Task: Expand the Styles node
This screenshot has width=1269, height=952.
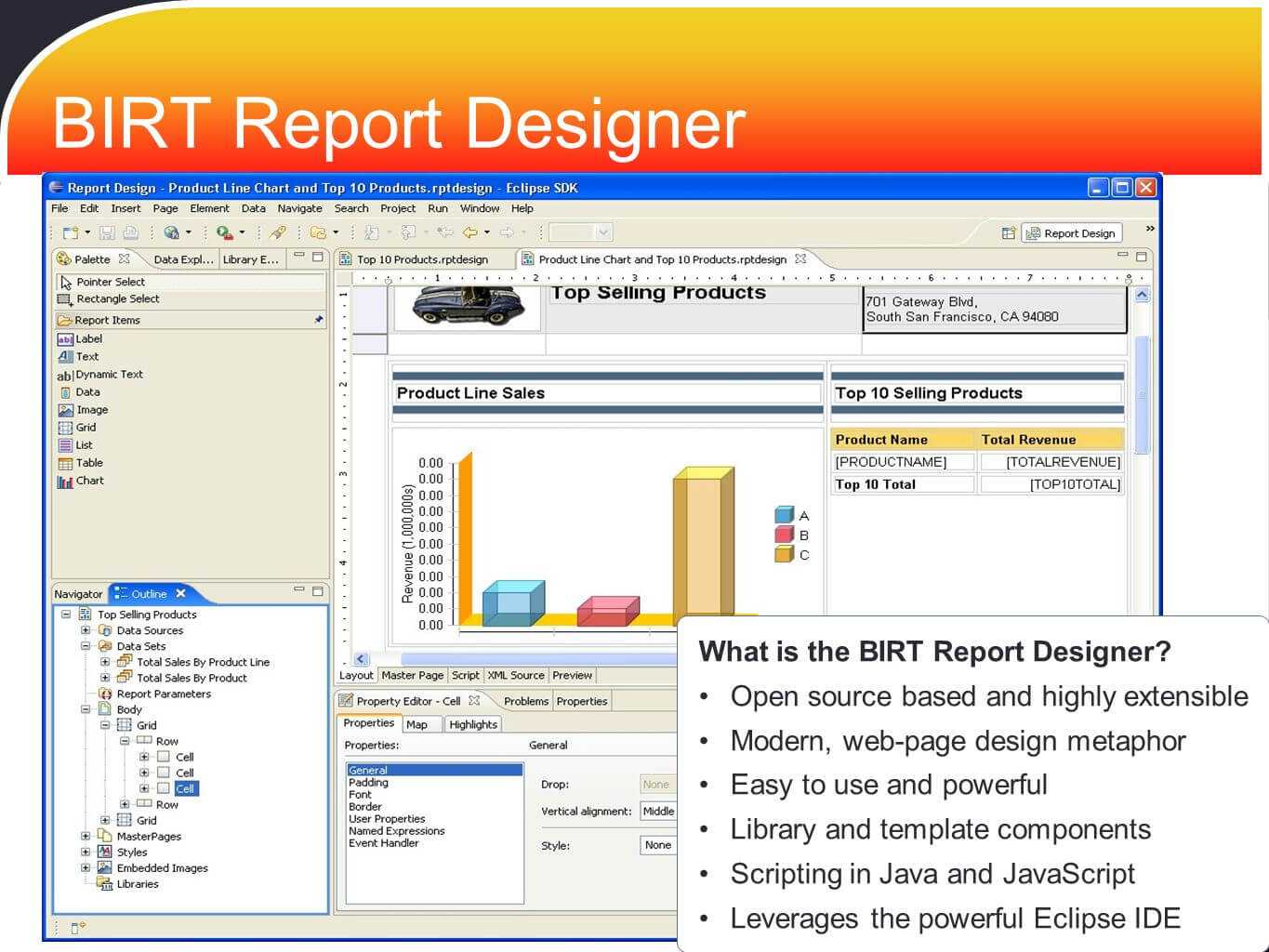Action: [x=86, y=853]
